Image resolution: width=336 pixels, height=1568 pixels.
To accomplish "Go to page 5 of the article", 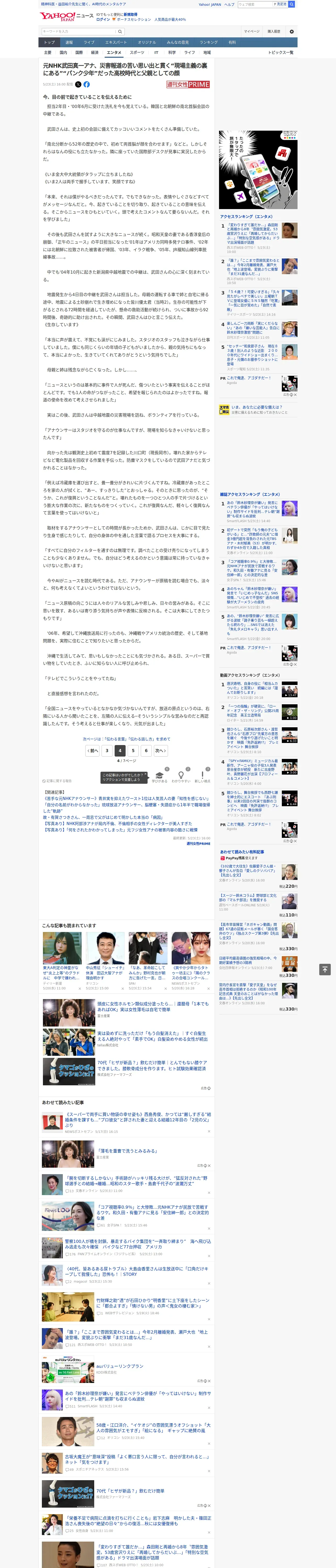I will [x=133, y=751].
